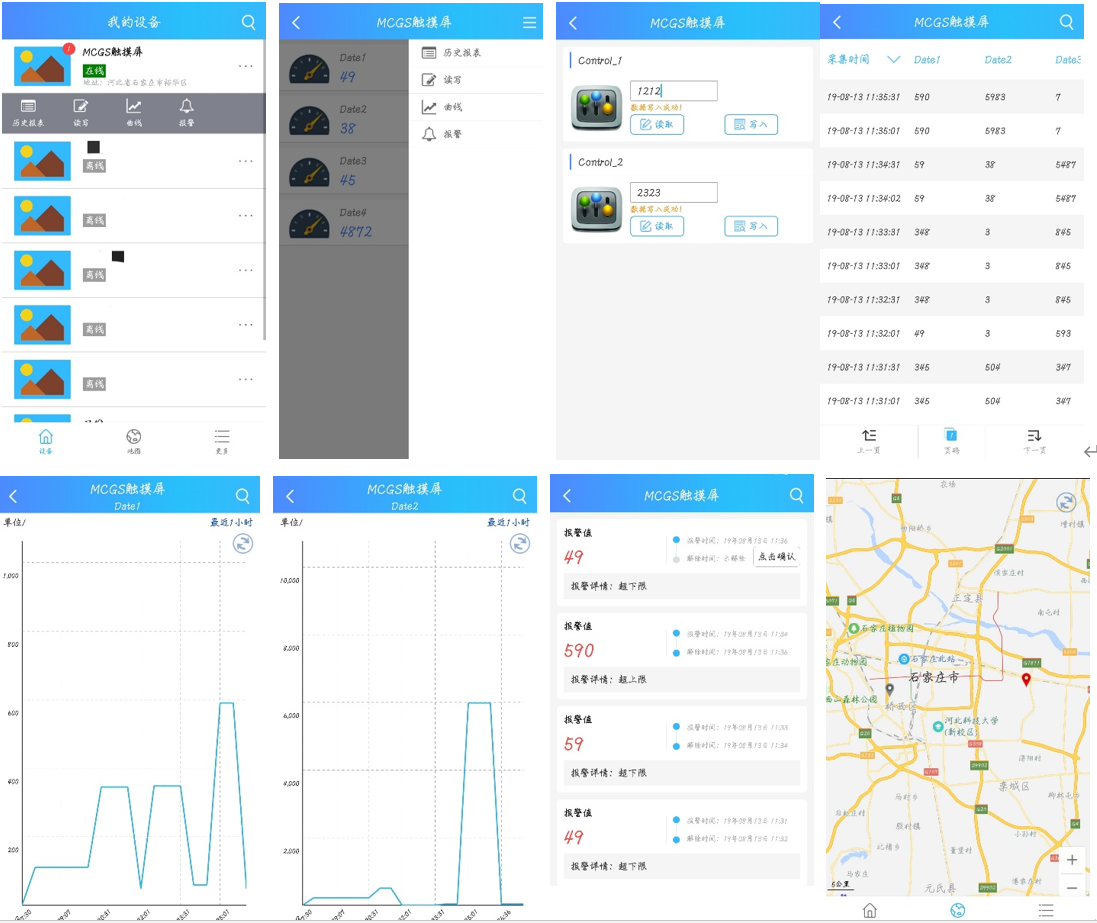
Task: Toggle the hamburger menu on gauge screen
Action: pos(530,22)
